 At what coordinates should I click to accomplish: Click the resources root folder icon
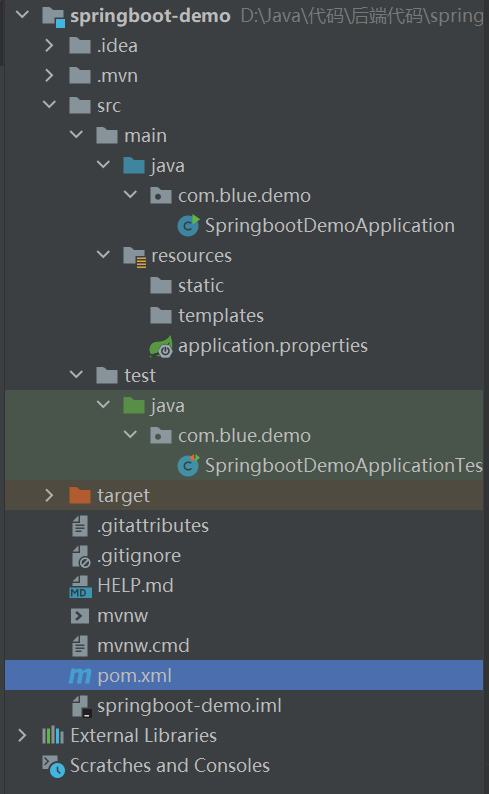(x=135, y=256)
